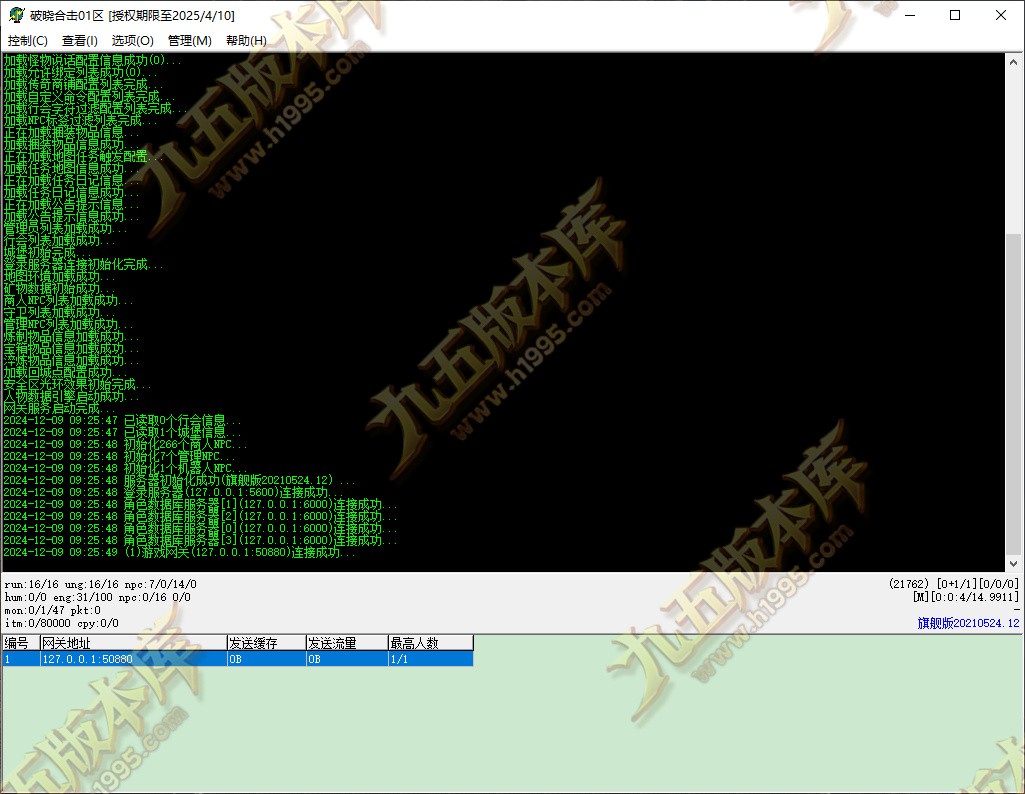Click the 网关地址 column header

133,643
